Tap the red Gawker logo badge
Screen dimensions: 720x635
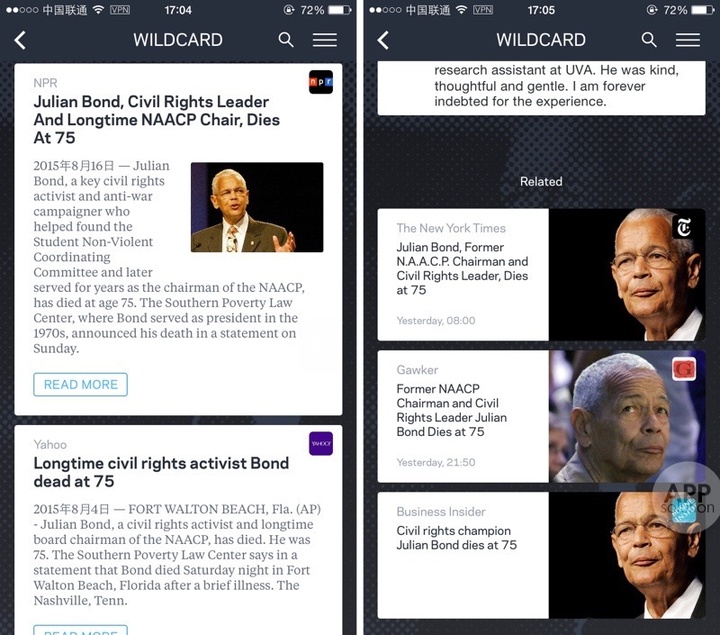click(684, 369)
